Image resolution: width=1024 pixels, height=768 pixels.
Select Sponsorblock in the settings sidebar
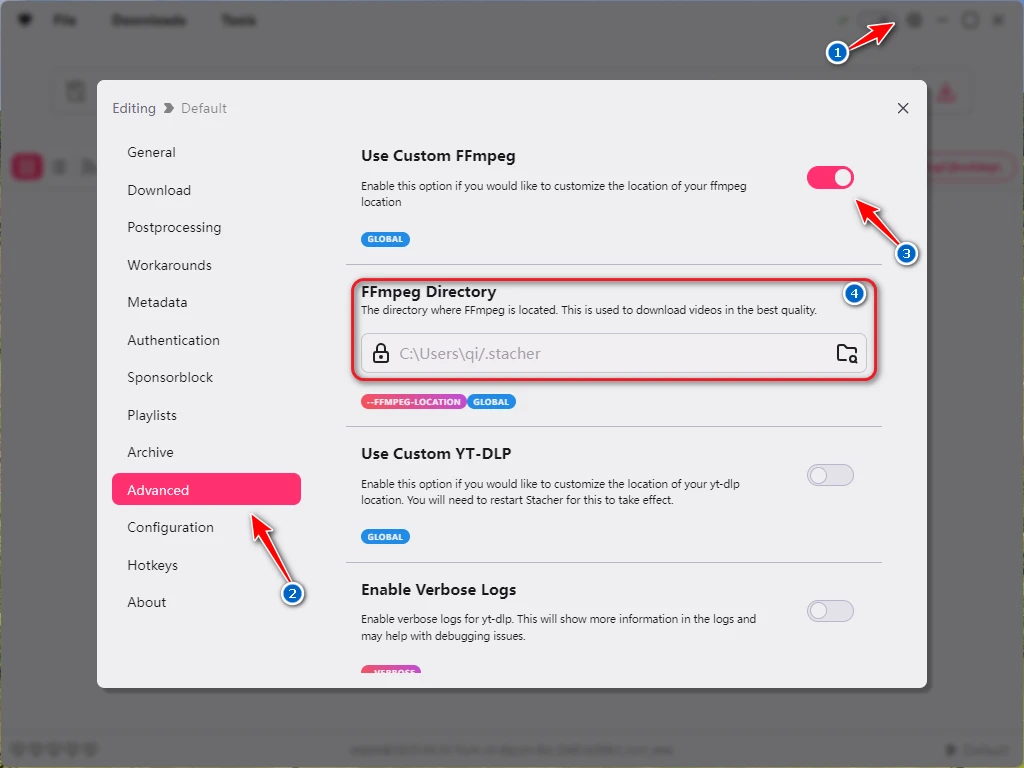170,377
